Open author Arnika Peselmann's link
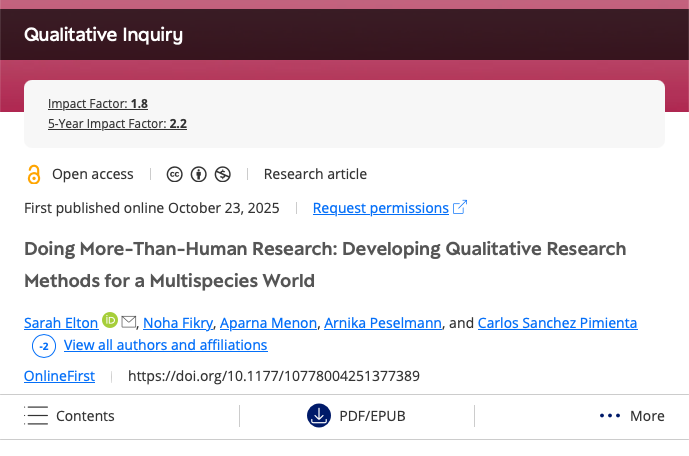 pyautogui.click(x=383, y=323)
